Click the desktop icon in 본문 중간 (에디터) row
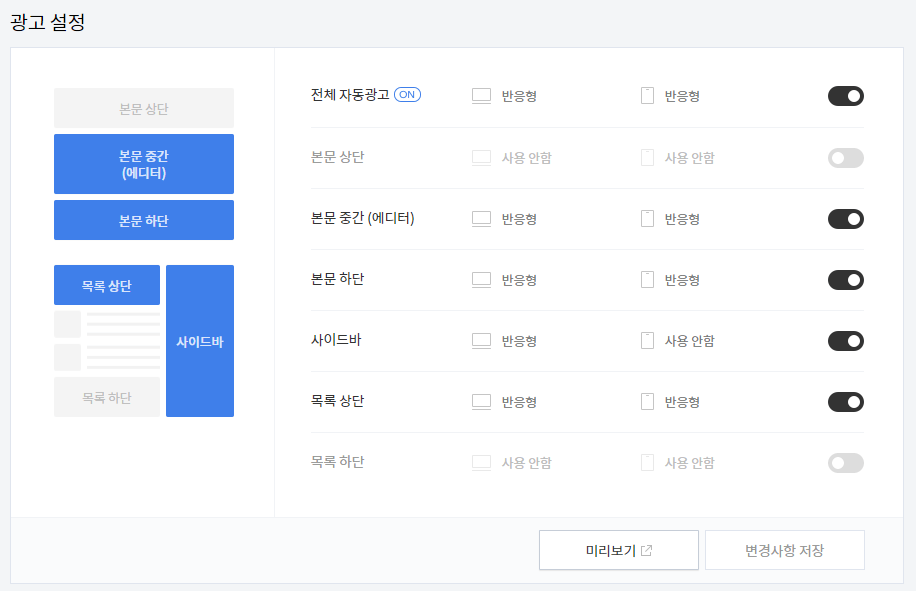Viewport: 916px width, 591px height. tap(481, 219)
